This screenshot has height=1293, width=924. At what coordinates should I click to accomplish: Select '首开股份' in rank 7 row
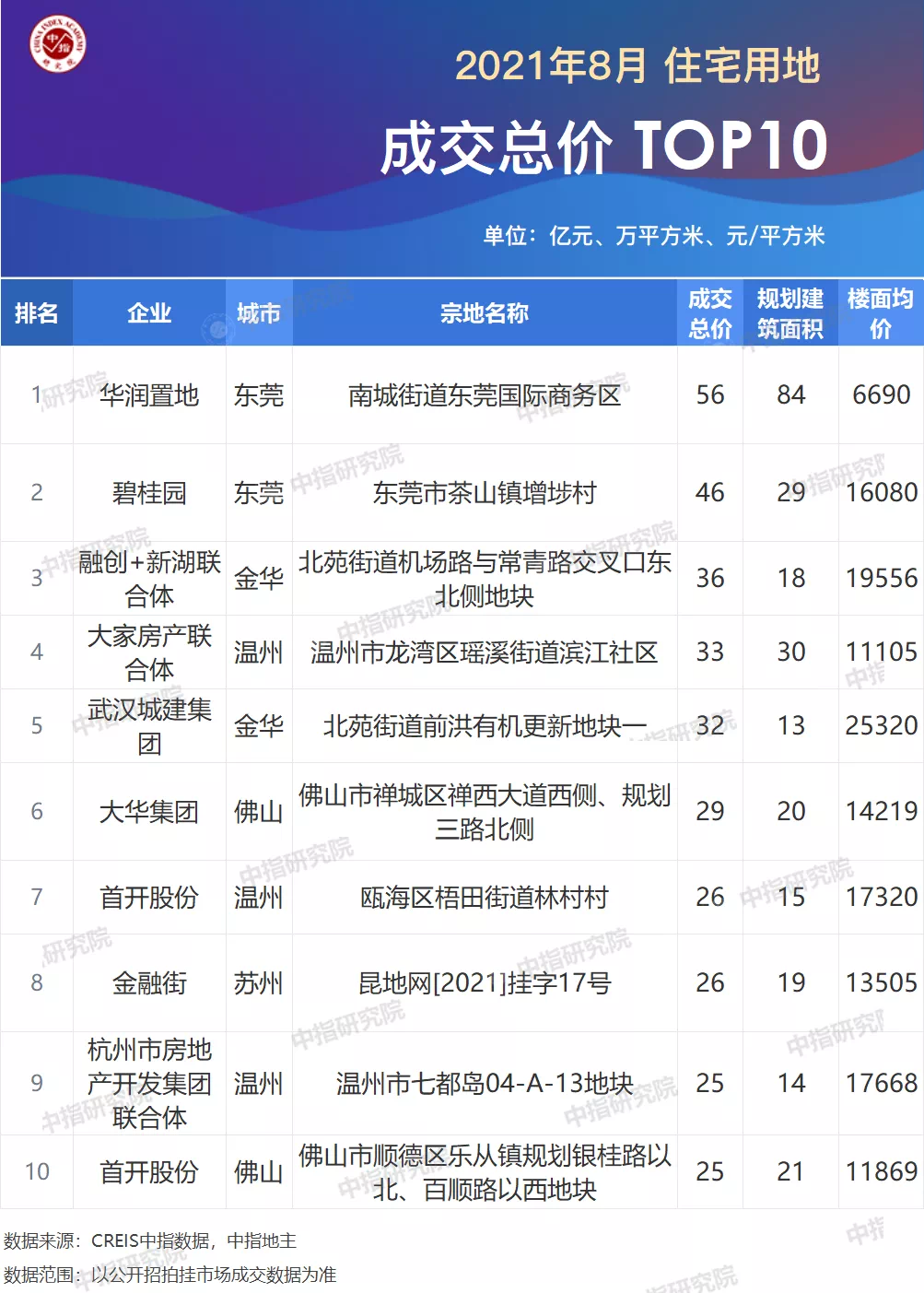pyautogui.click(x=149, y=898)
